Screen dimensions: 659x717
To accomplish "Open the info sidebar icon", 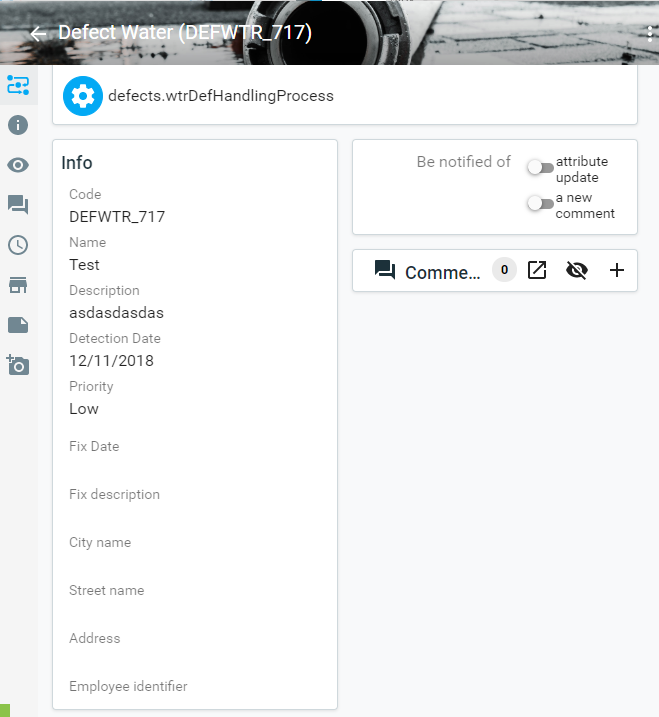I will coord(18,125).
